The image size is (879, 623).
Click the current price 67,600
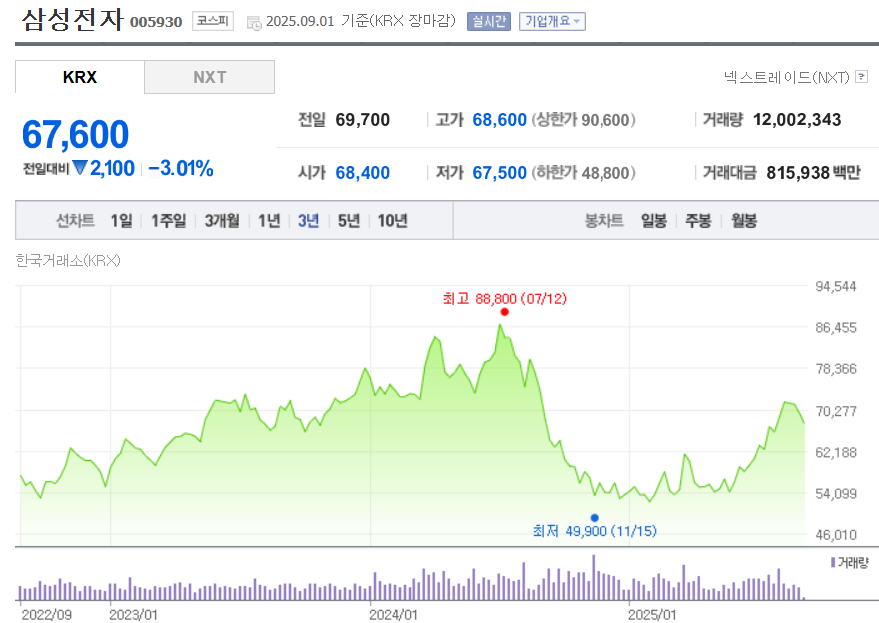point(75,135)
